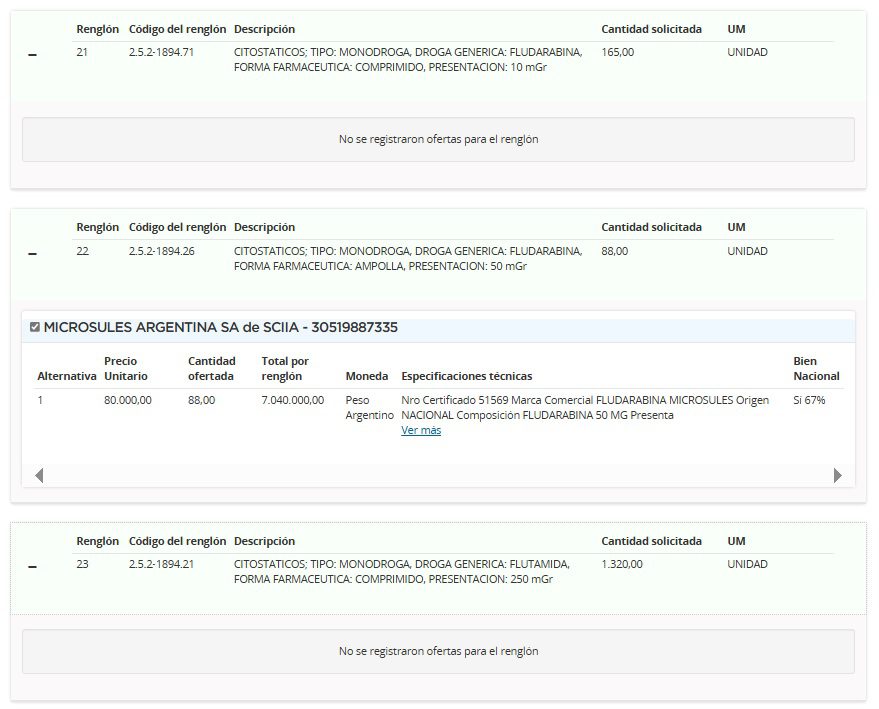The image size is (879, 709).
Task: Click the right scroll arrow in offer table
Action: click(x=837, y=475)
